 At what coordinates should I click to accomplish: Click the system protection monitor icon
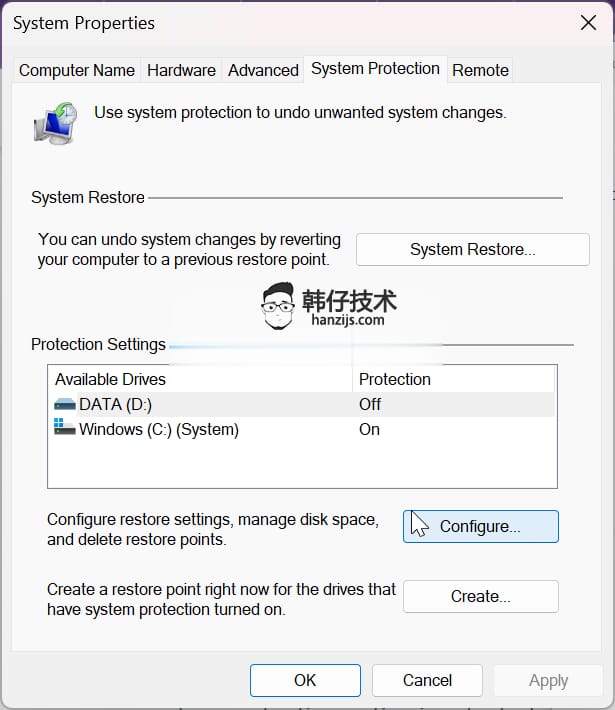pos(56,123)
